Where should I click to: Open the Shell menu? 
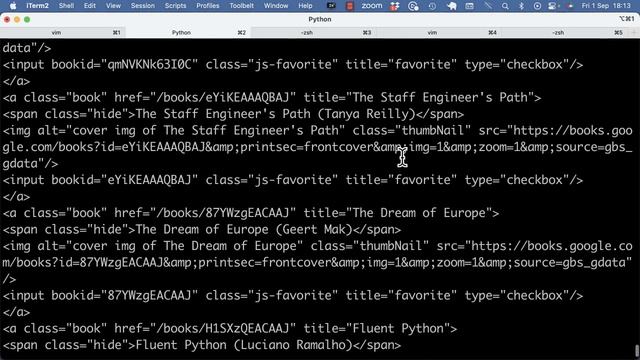click(66, 6)
